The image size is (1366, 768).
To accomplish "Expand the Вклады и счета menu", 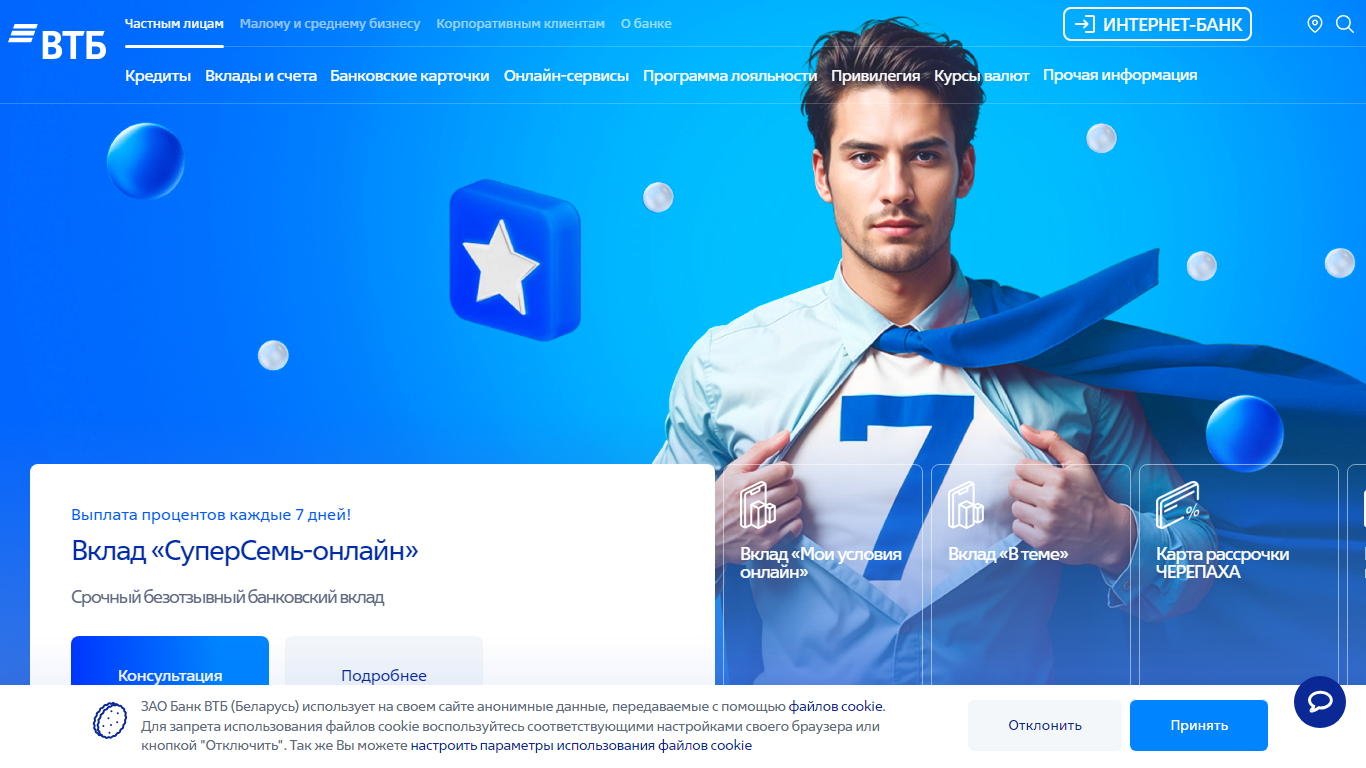I will (261, 75).
